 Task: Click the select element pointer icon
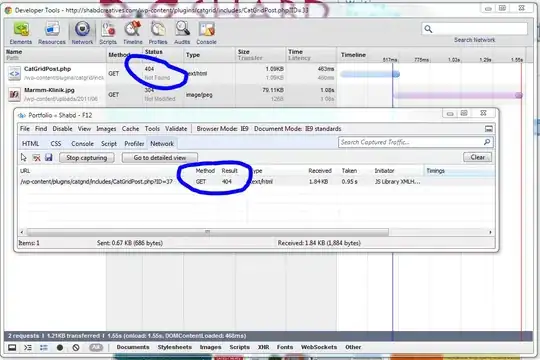pyautogui.click(x=23, y=157)
